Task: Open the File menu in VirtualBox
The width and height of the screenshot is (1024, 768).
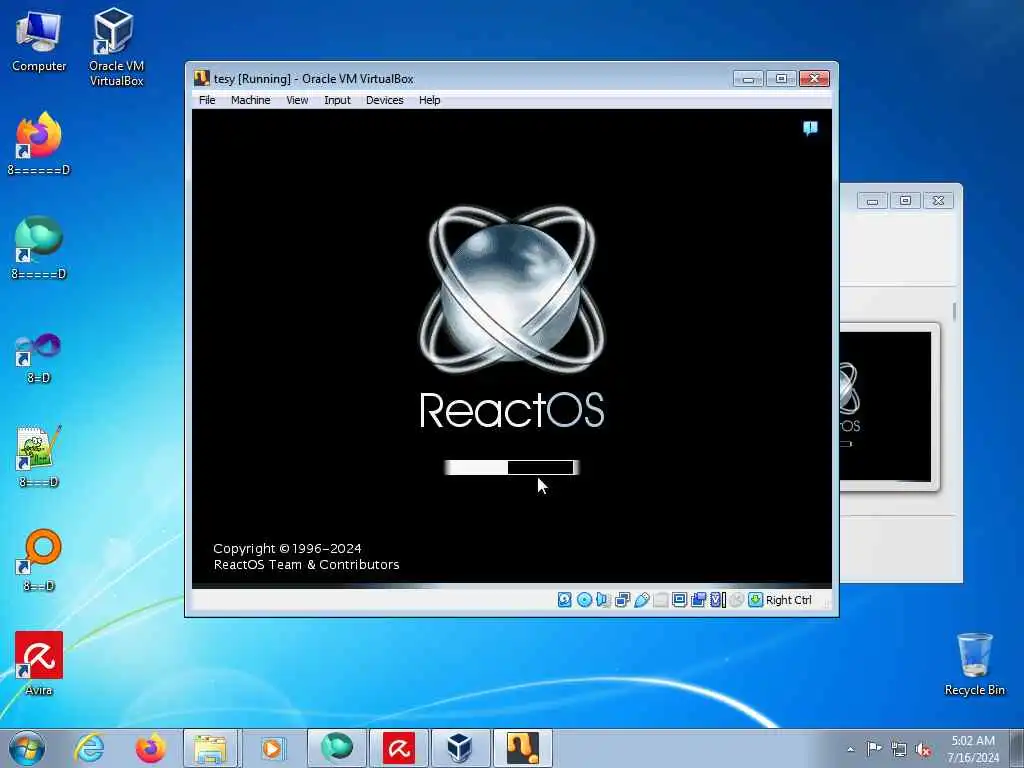Action: (x=207, y=100)
